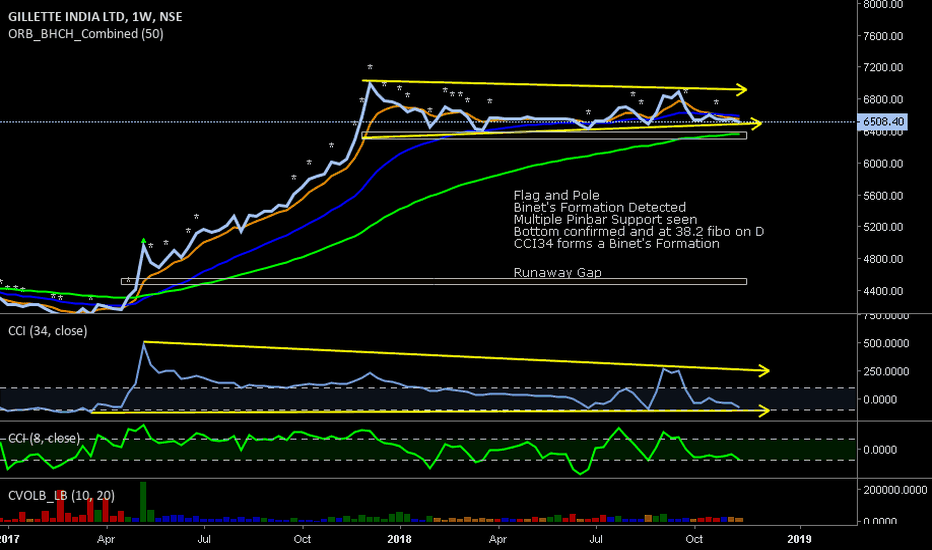Click the 2019 label on time axis

point(799,539)
